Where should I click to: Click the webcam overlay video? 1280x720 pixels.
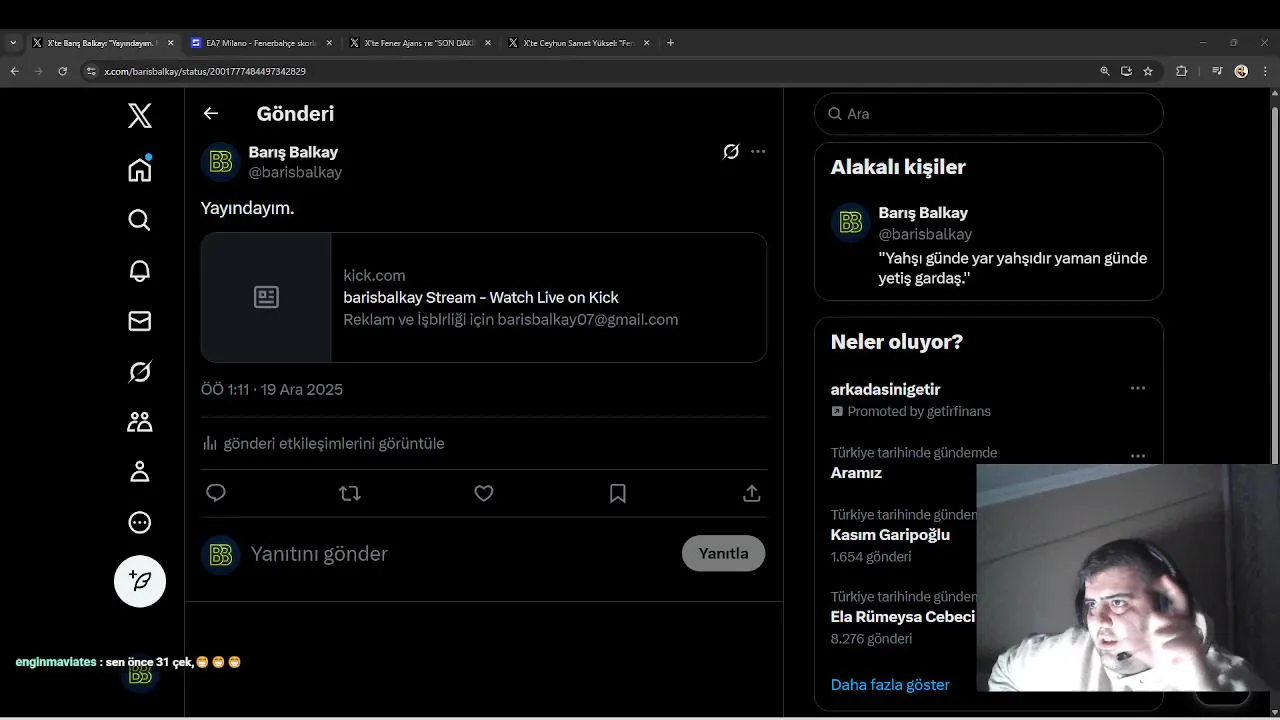coord(1128,578)
